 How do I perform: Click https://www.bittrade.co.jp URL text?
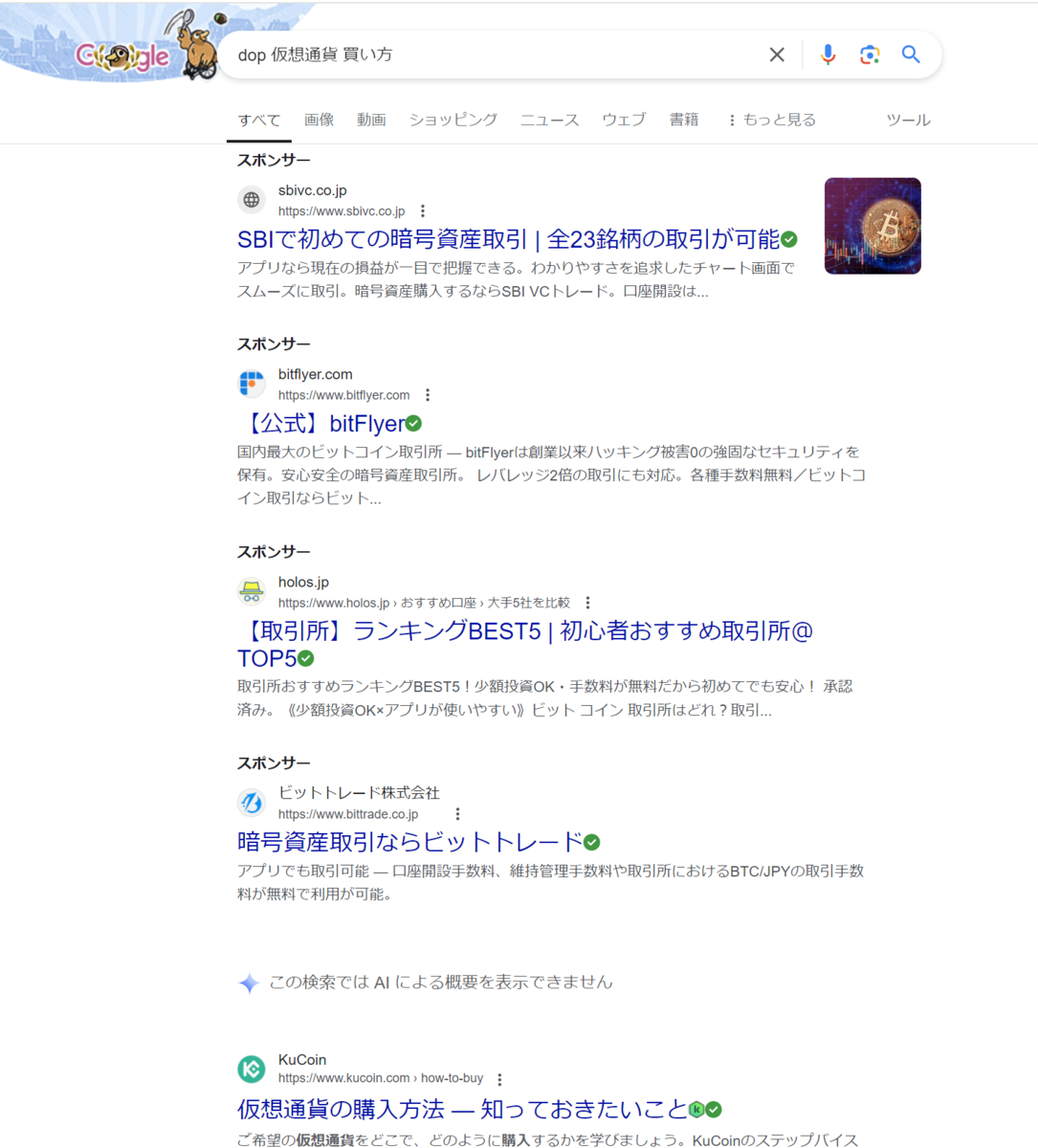pyautogui.click(x=348, y=814)
